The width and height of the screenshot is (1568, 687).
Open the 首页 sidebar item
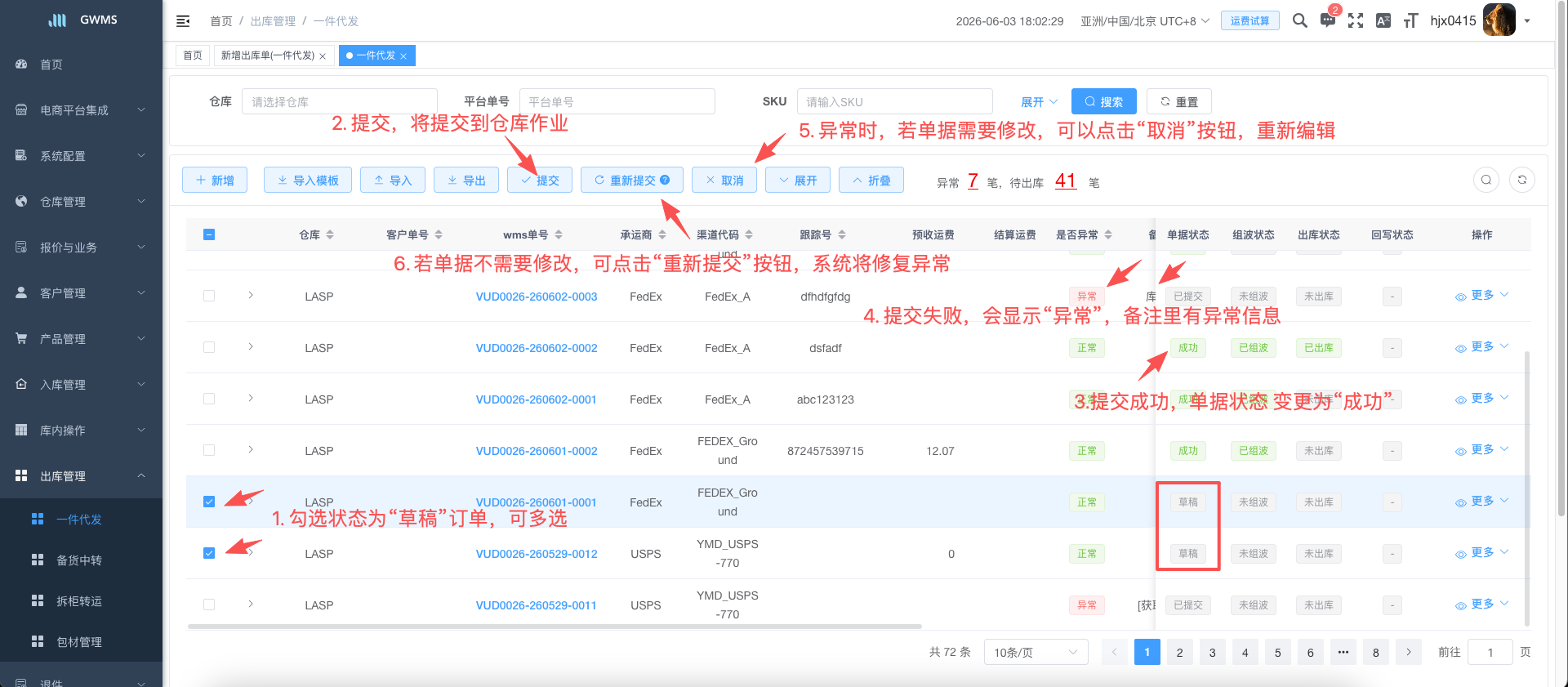81,65
